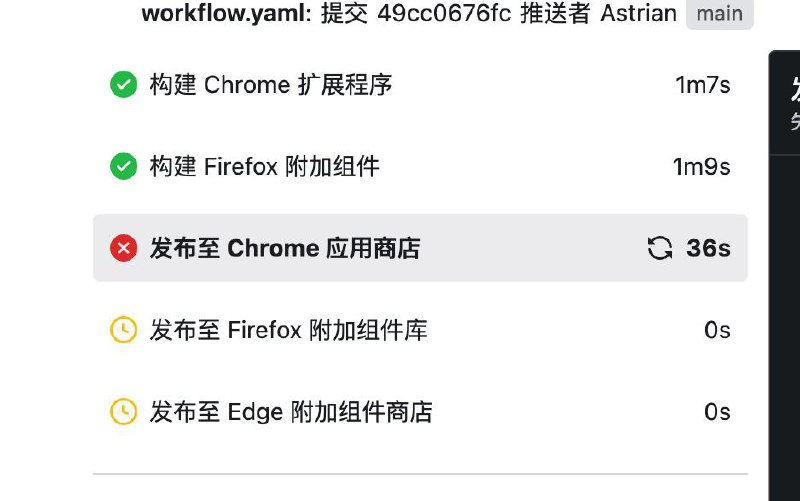800x501 pixels.
Task: Click the 0s duration for Firefox publish
Action: [717, 330]
